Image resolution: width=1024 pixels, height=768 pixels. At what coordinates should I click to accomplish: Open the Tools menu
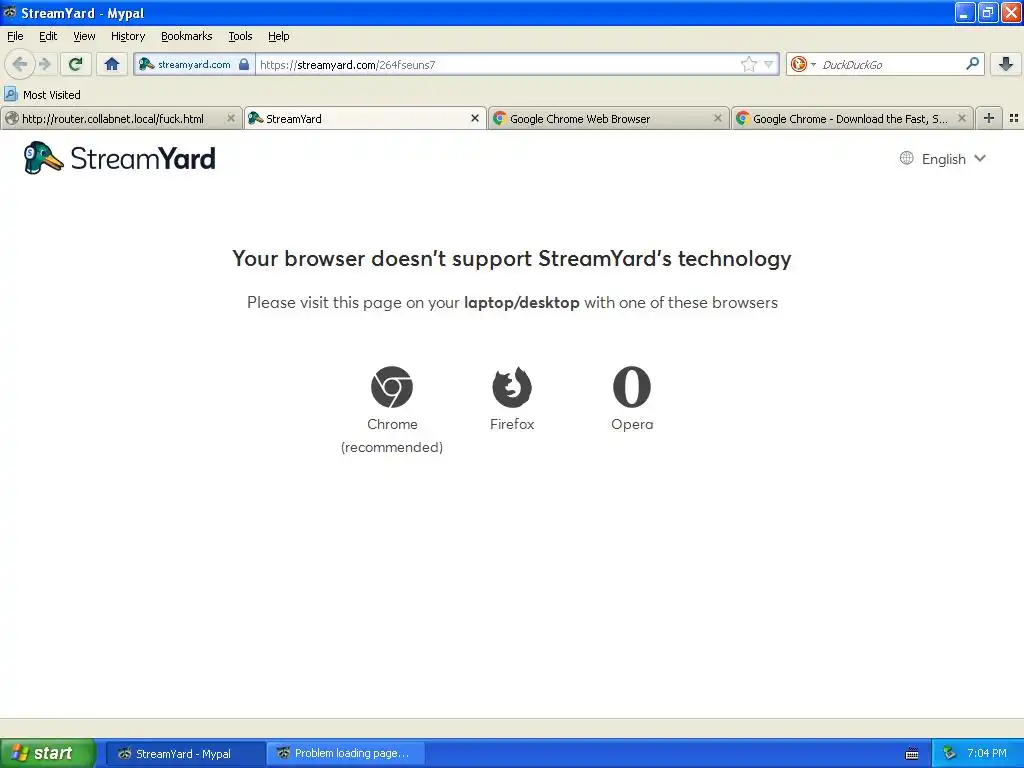coord(240,36)
